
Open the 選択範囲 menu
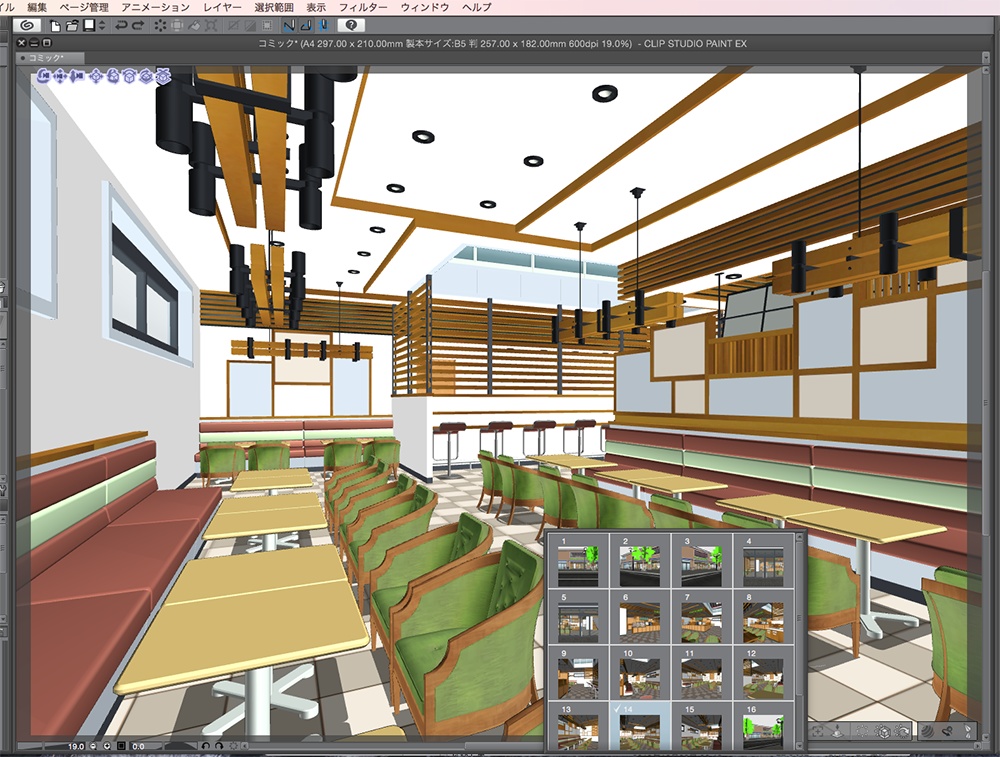[x=274, y=7]
